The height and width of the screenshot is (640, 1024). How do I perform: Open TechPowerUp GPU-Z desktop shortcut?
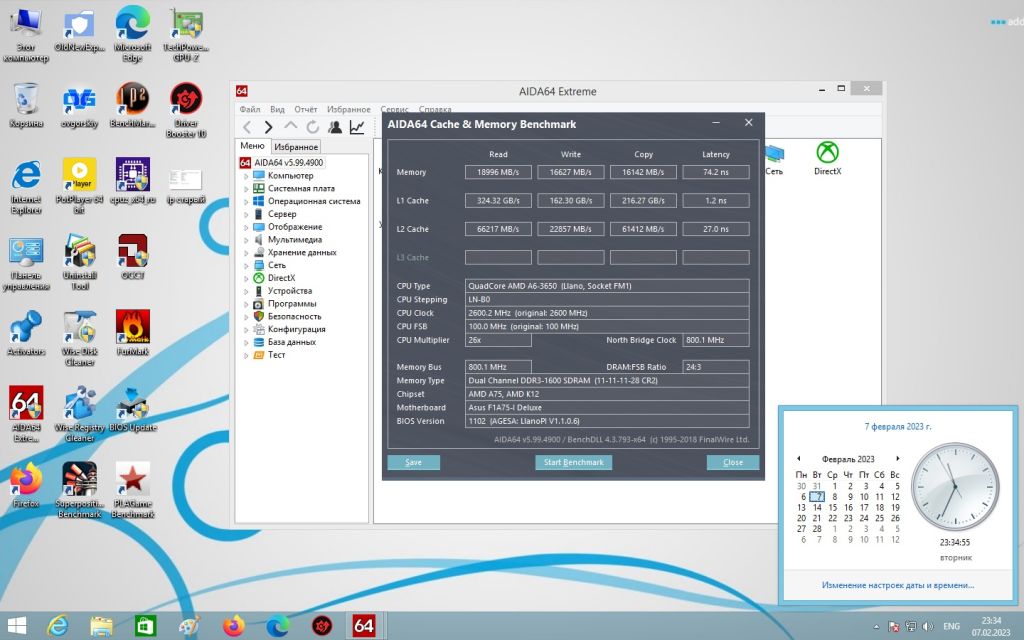pyautogui.click(x=186, y=34)
